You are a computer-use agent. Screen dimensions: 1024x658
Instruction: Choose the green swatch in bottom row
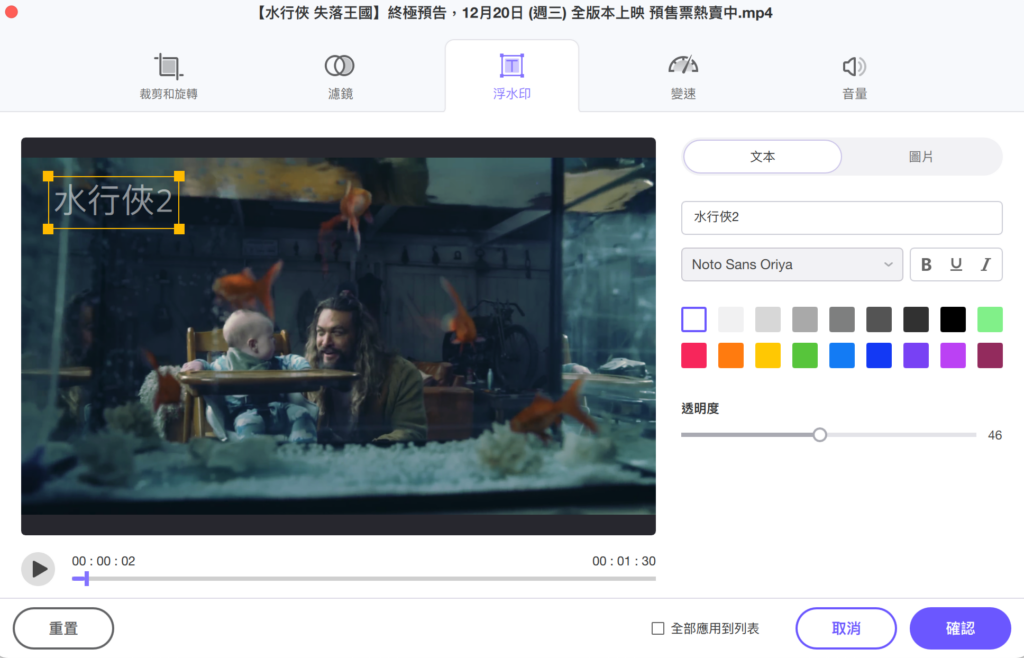click(x=805, y=356)
